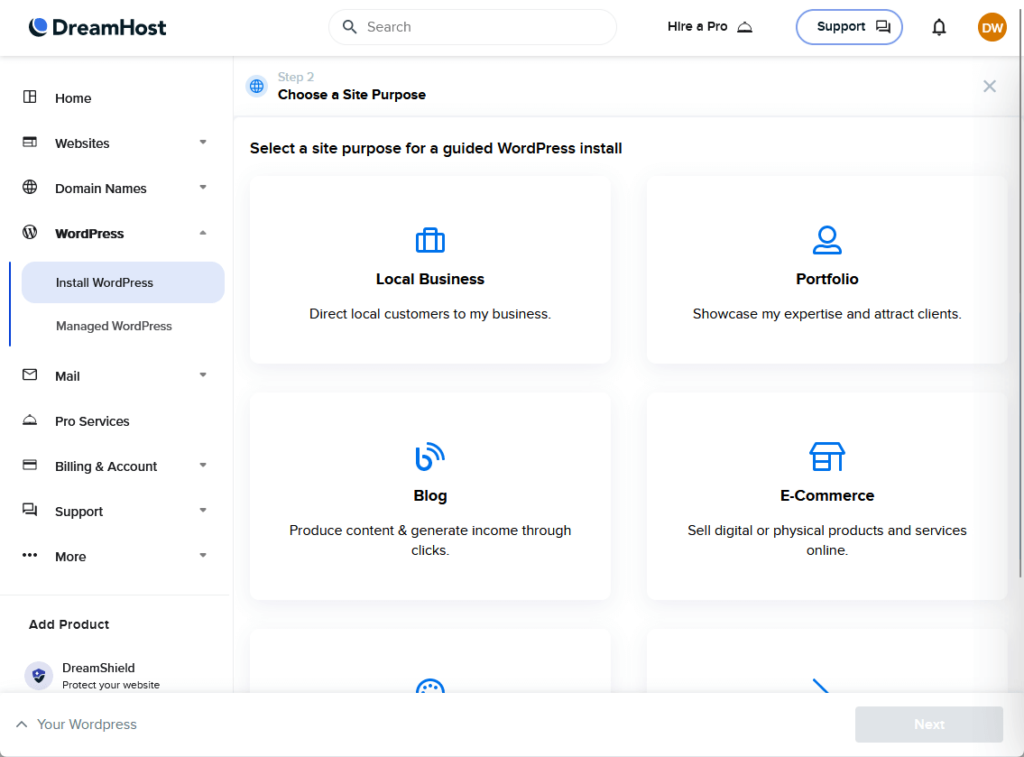This screenshot has width=1024, height=757.
Task: Click the Blog feed icon
Action: [430, 457]
